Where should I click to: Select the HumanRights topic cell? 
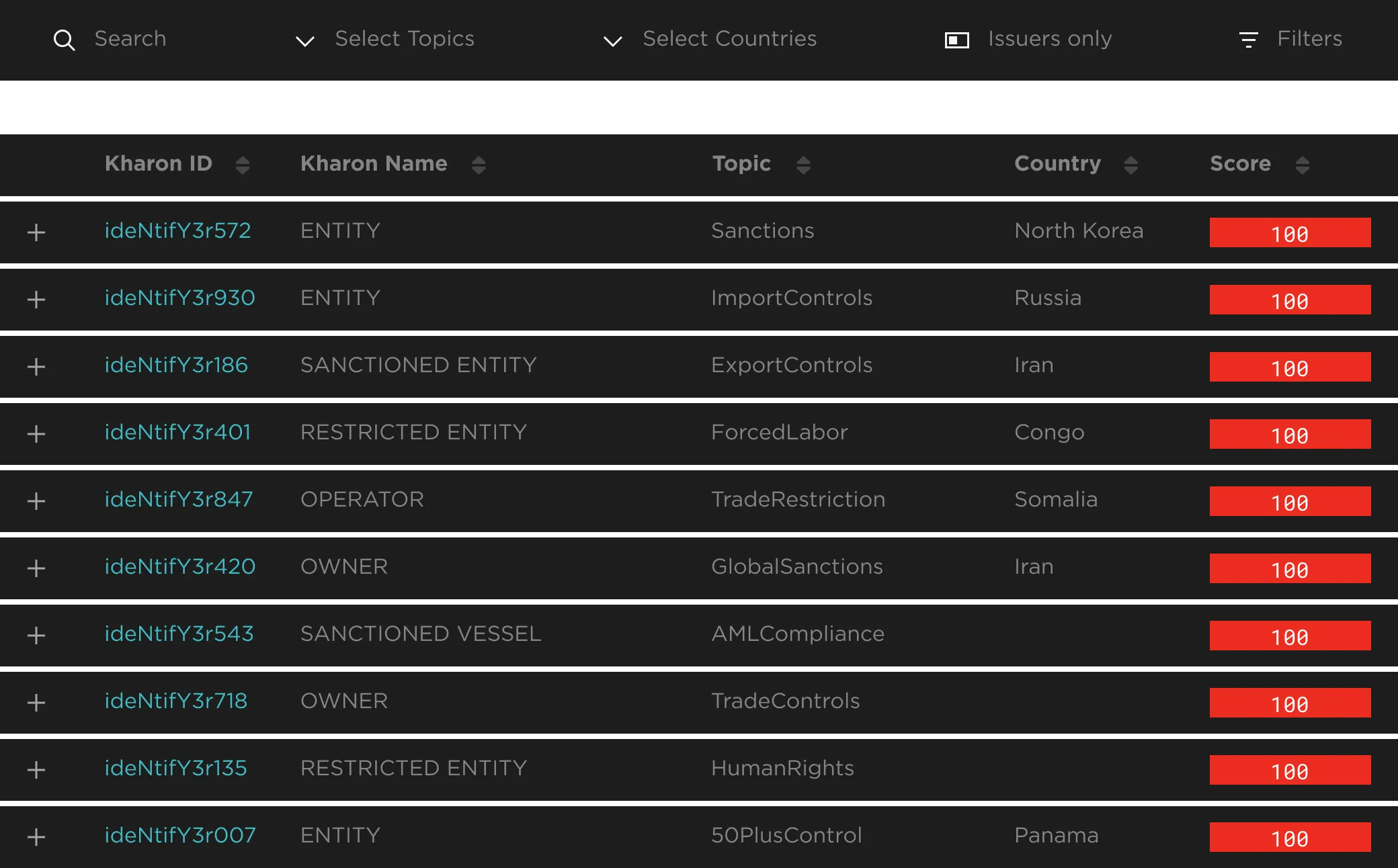pyautogui.click(x=782, y=769)
